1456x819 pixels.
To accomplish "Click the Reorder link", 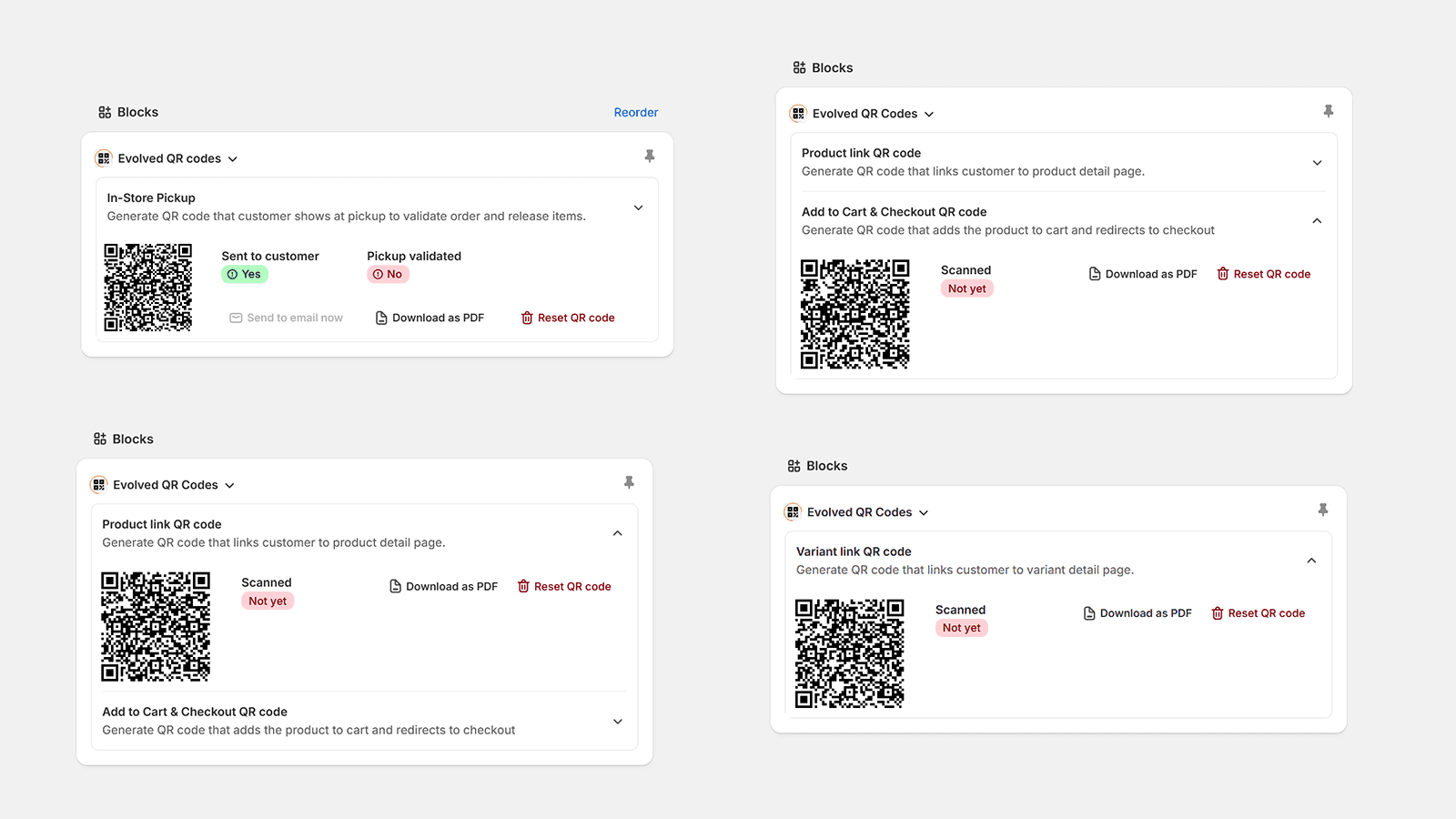I will (x=635, y=112).
